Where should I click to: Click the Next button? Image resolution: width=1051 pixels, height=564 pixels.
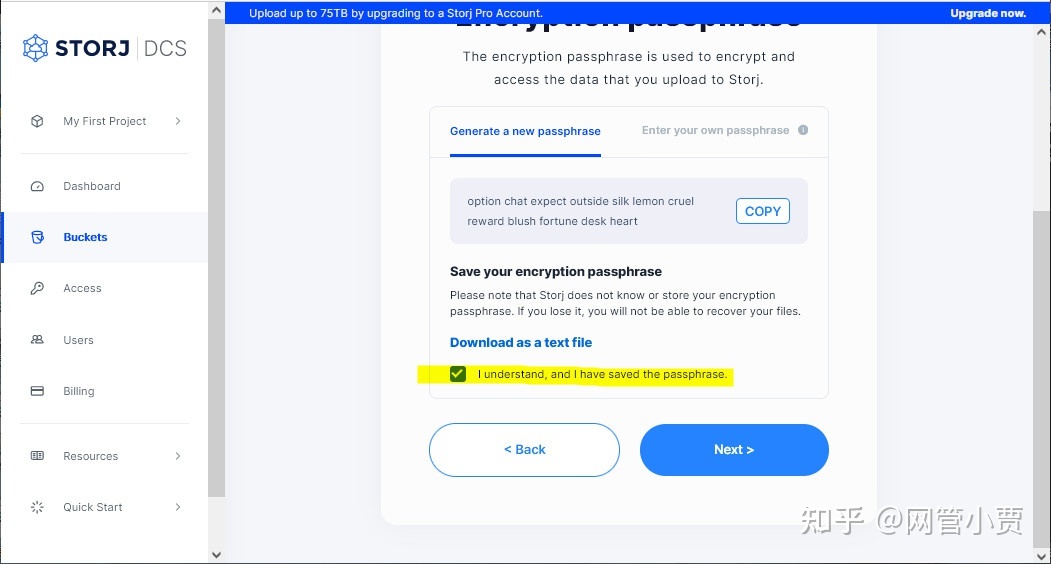point(734,450)
